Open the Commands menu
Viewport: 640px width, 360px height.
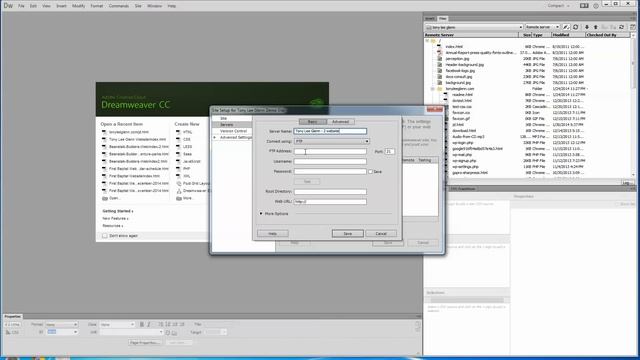[118, 6]
